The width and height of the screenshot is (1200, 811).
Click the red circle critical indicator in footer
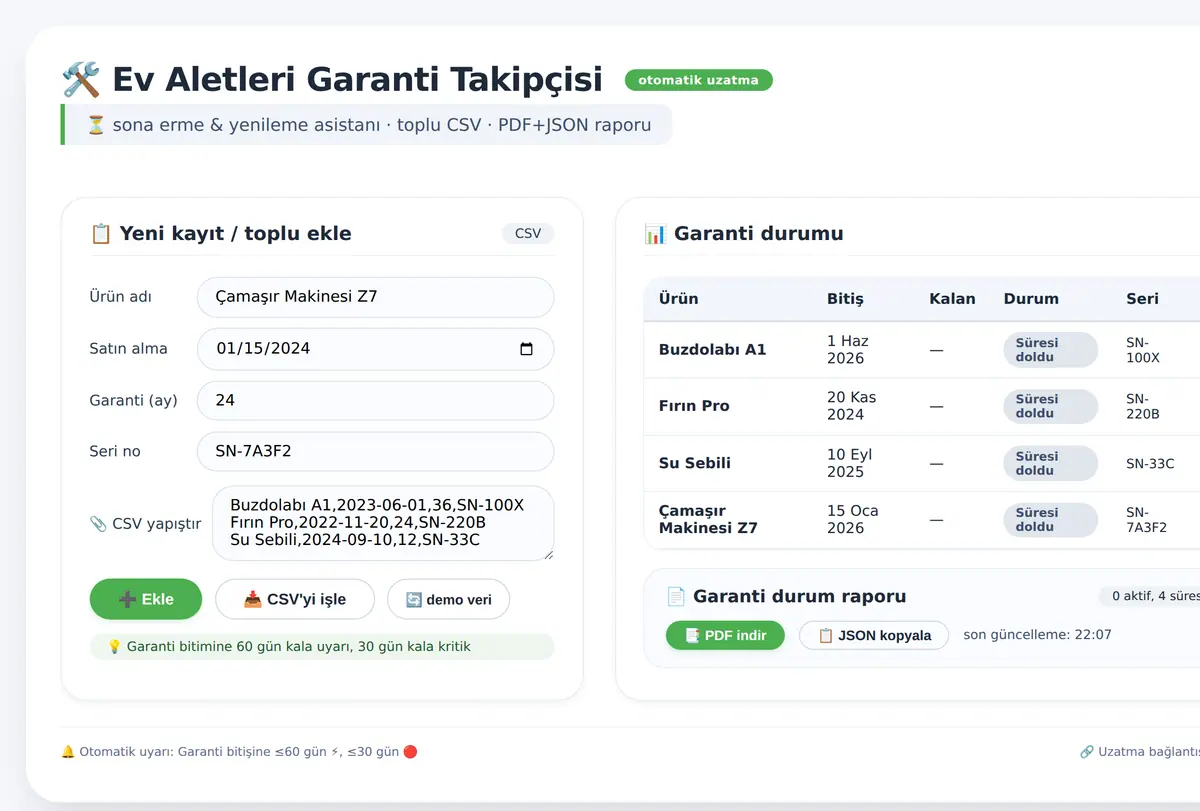pos(410,752)
